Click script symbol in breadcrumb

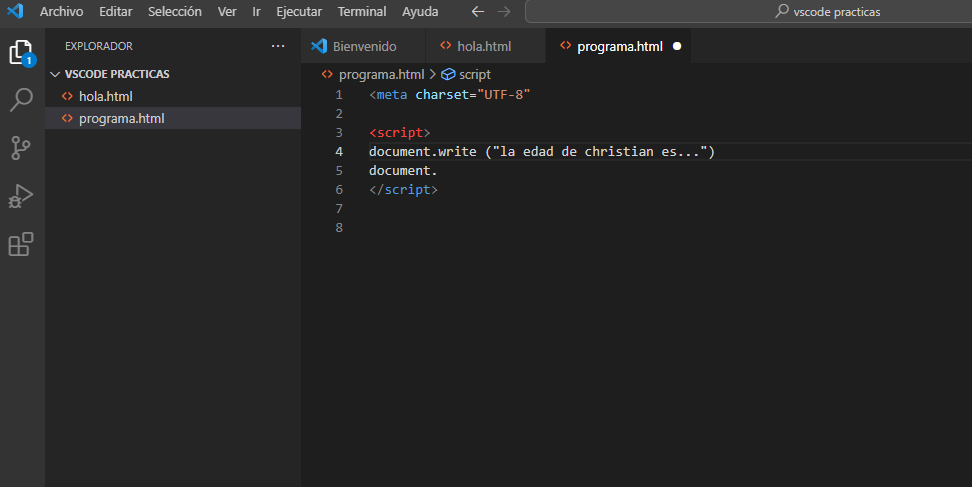click(474, 74)
